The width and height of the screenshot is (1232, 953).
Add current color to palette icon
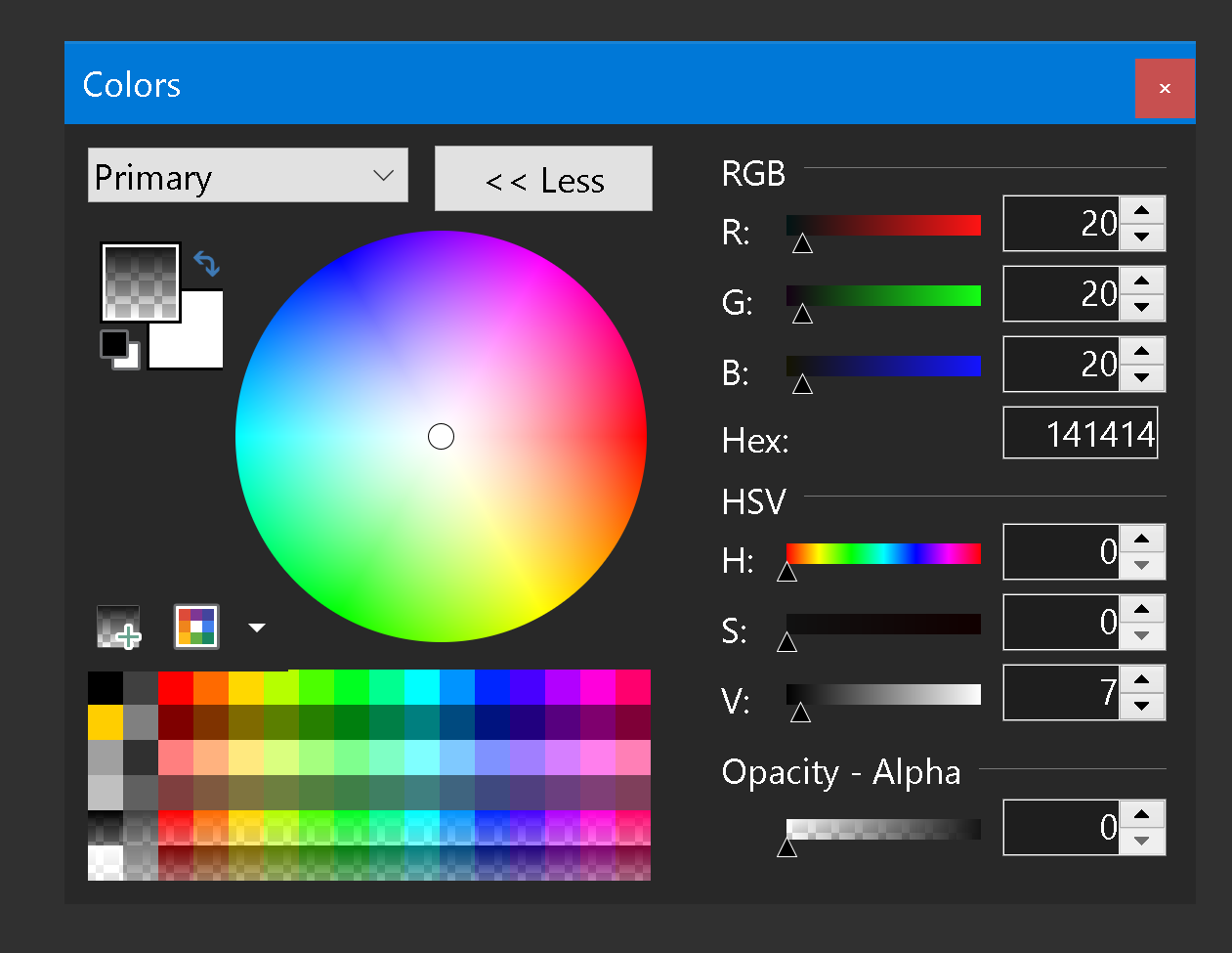[x=119, y=627]
